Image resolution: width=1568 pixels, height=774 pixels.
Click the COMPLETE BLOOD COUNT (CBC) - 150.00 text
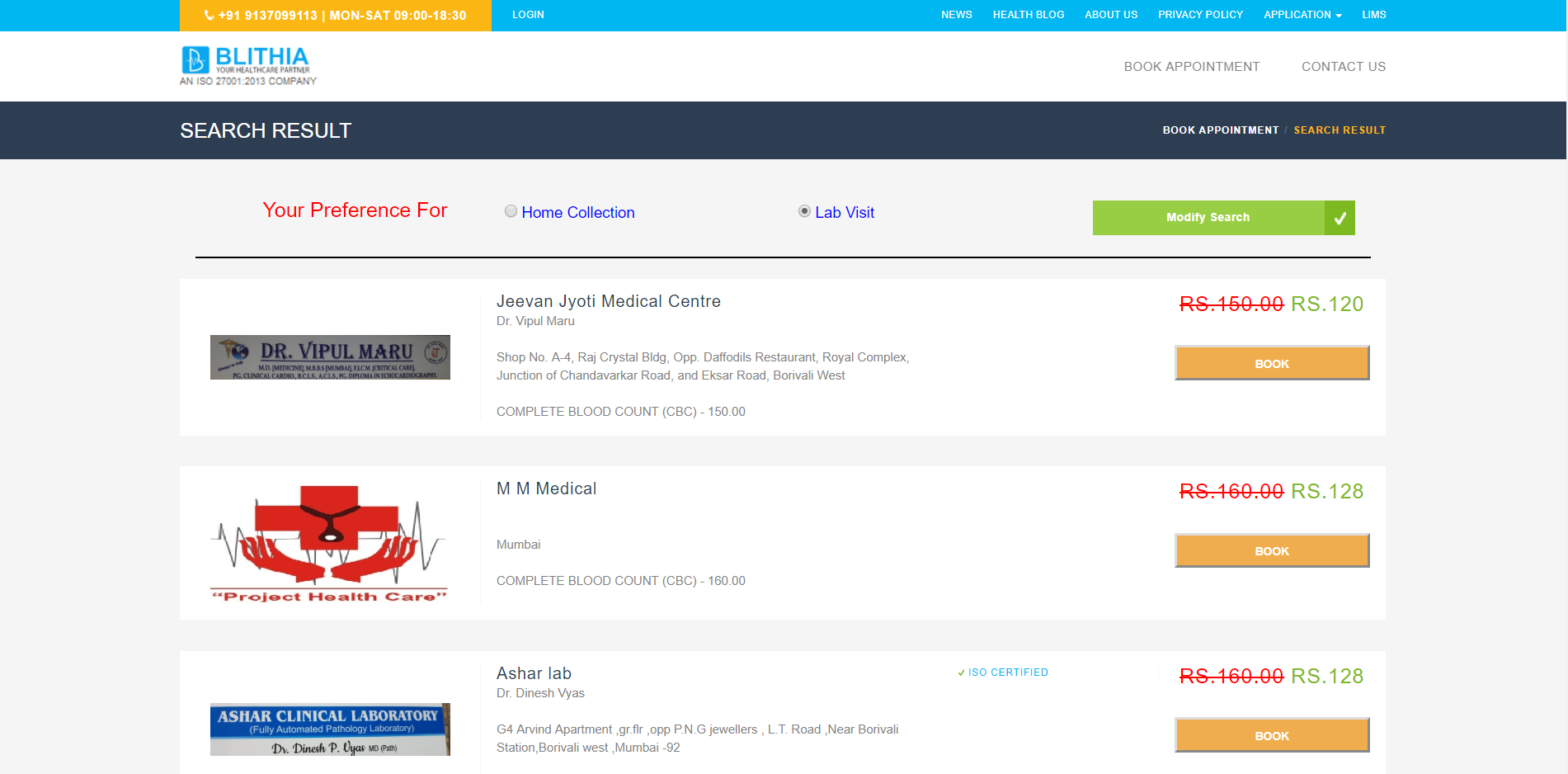(621, 412)
